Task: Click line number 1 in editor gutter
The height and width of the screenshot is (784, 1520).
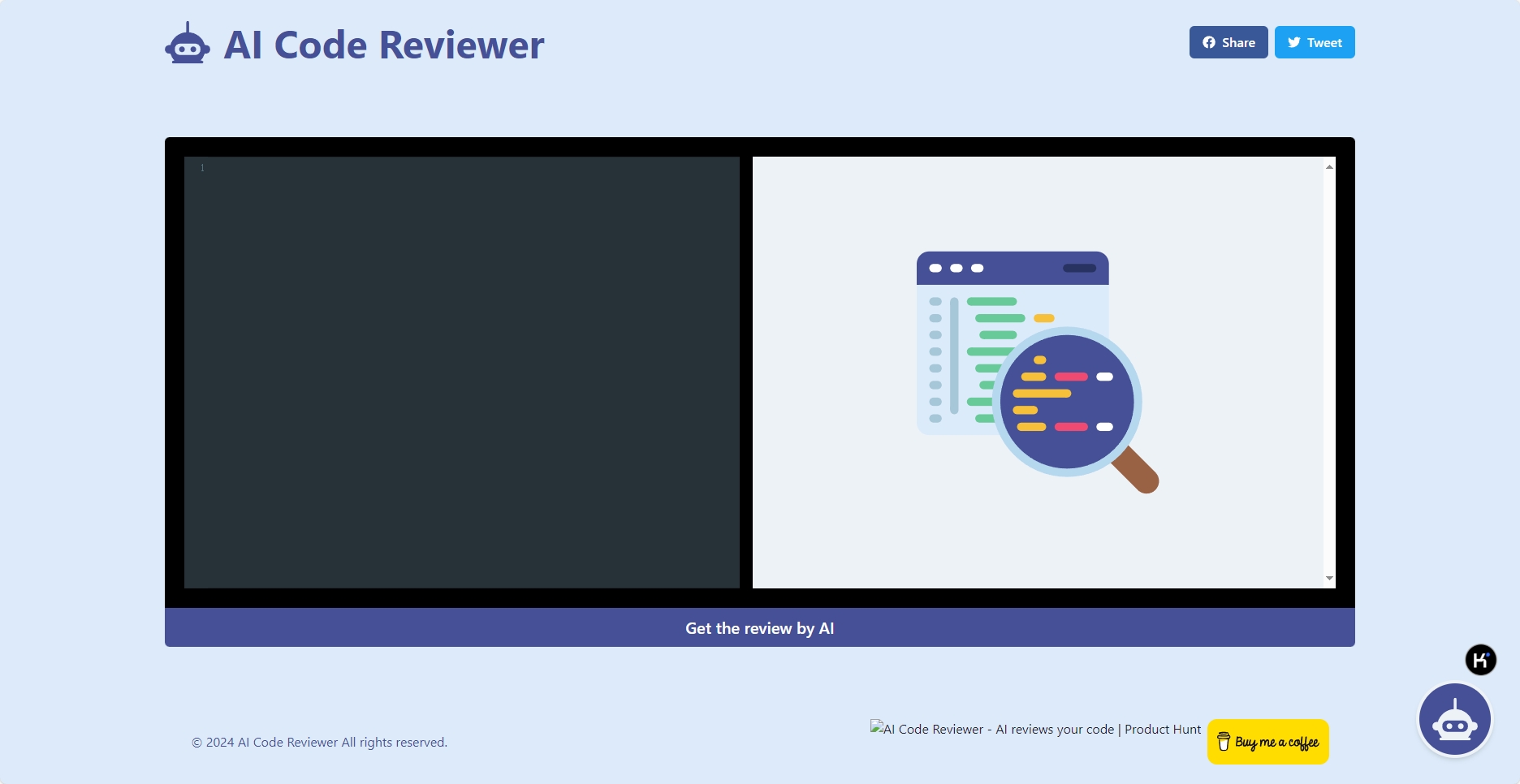Action: coord(202,168)
